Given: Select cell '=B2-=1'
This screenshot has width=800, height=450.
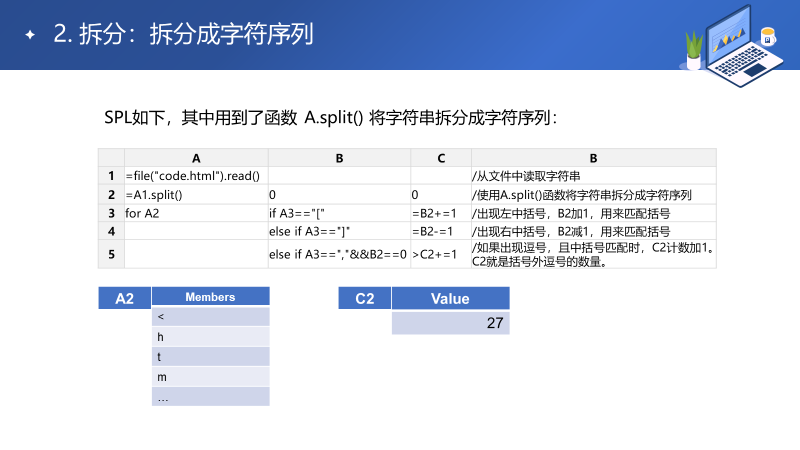Looking at the screenshot, I should pos(441,232).
